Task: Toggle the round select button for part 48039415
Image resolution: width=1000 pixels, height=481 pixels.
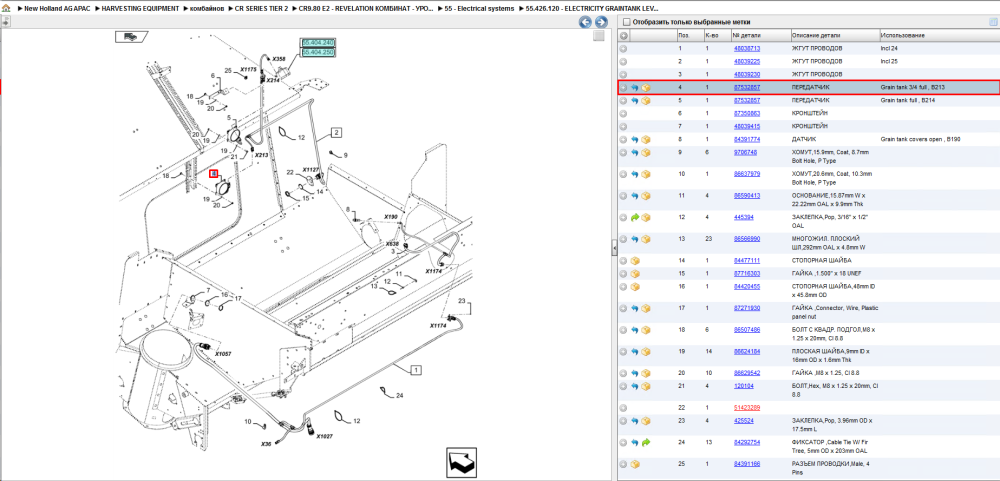Action: coord(624,126)
